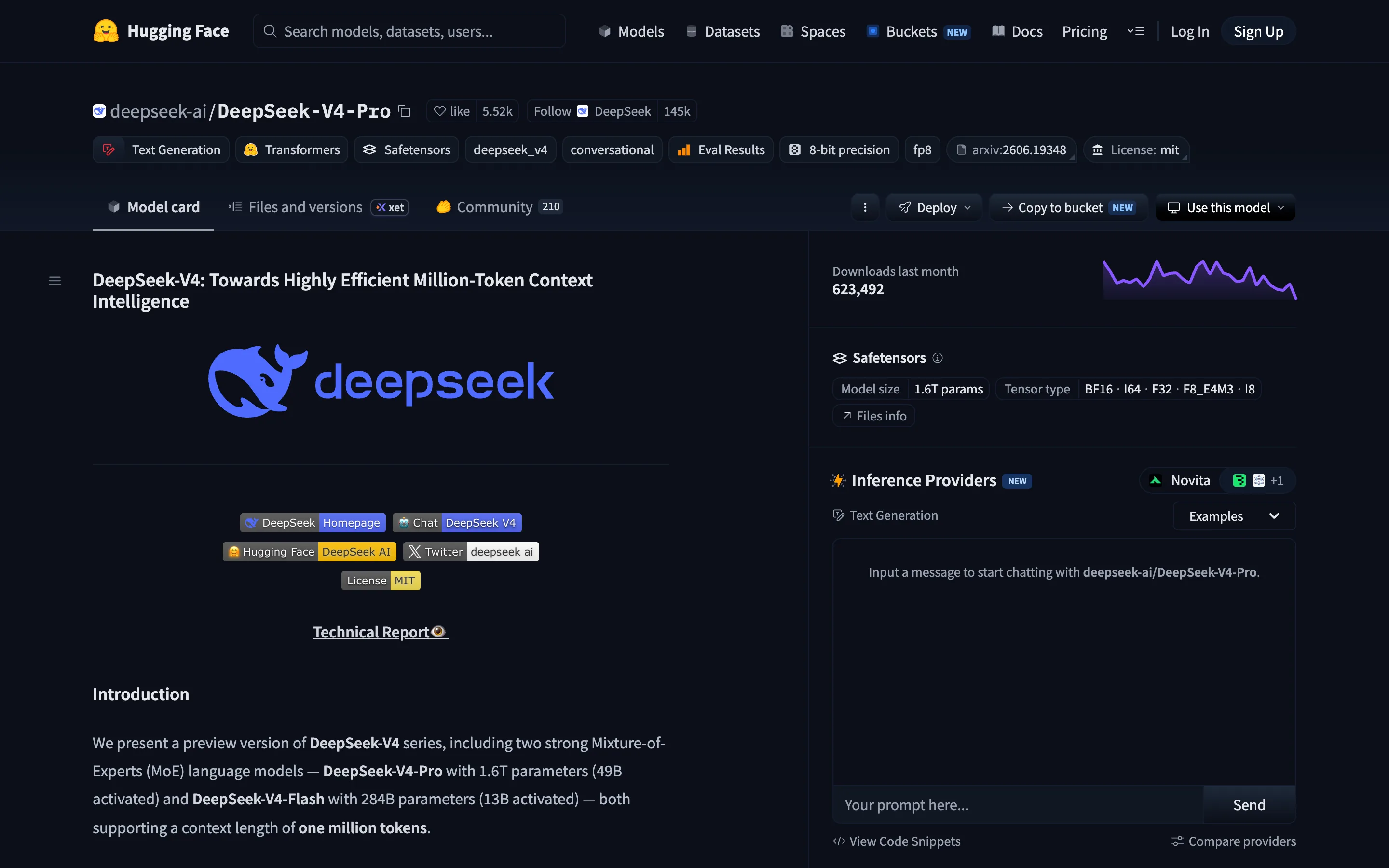Click the Text Generation tag icon
The width and height of the screenshot is (1389, 868).
(x=109, y=150)
